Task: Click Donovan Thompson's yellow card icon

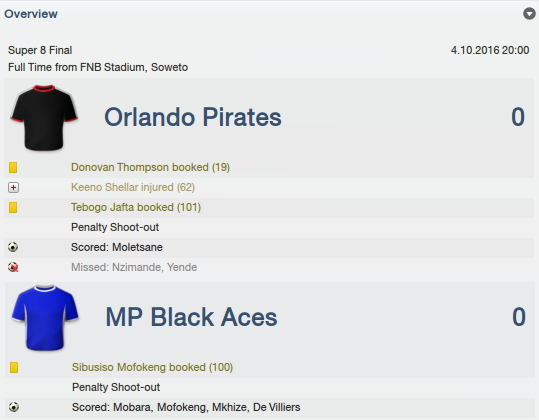Action: pos(13,167)
